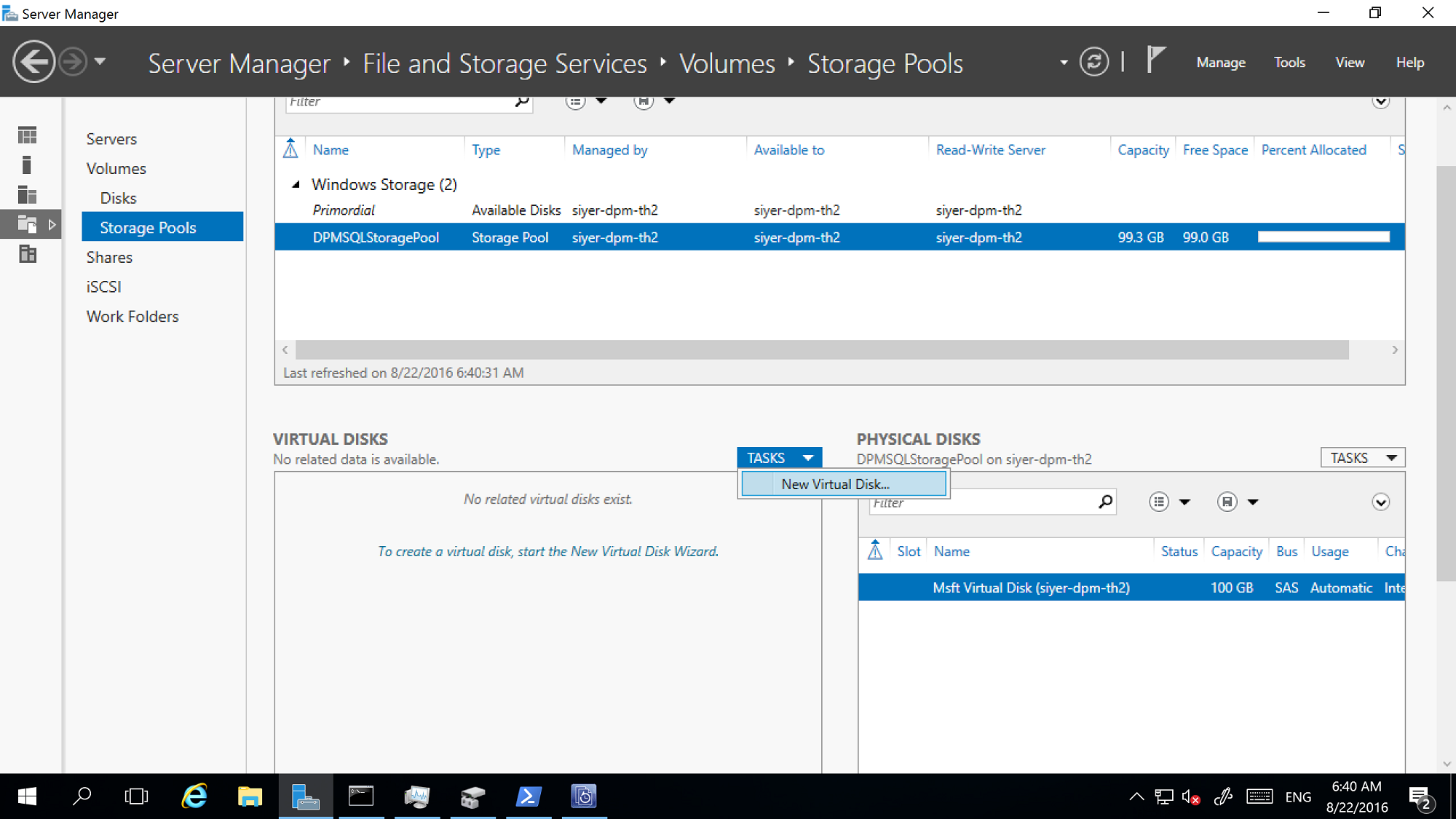Select New Virtual Disk from TASKS menu

coord(836,484)
